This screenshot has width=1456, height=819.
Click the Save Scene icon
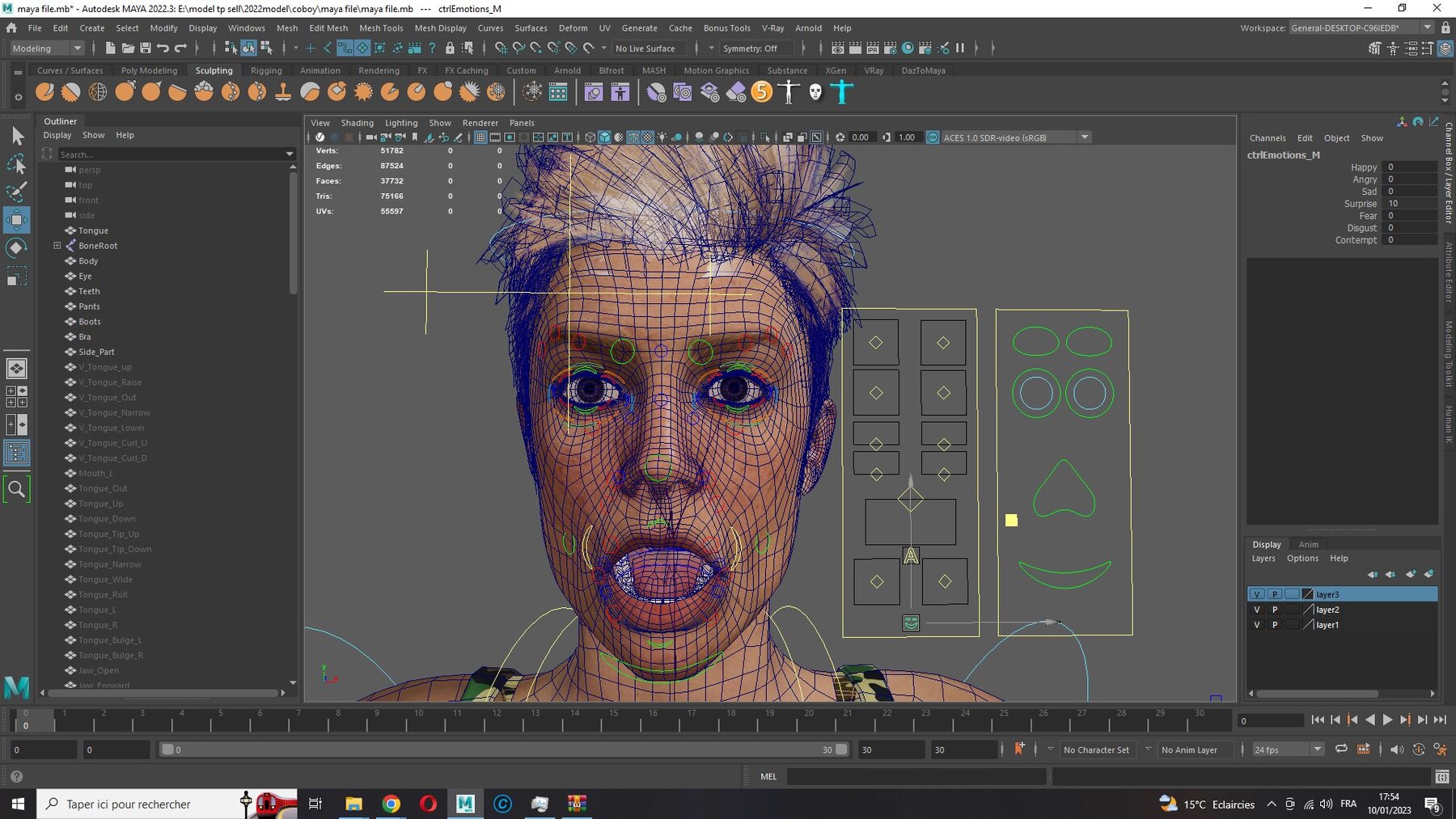[146, 49]
